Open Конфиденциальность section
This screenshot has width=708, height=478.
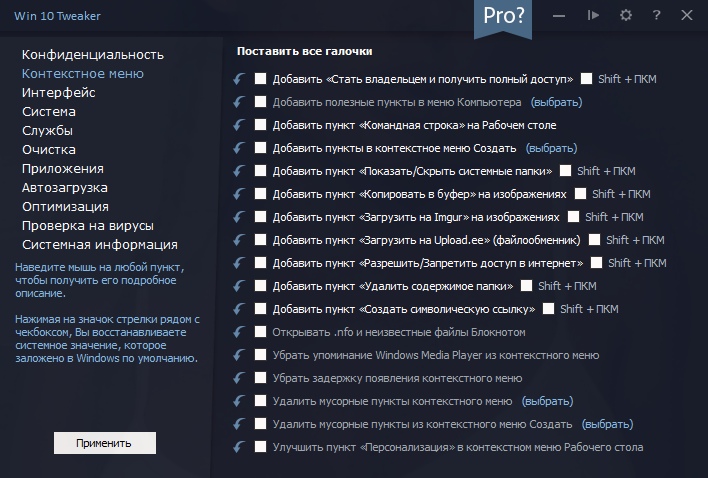coord(93,55)
